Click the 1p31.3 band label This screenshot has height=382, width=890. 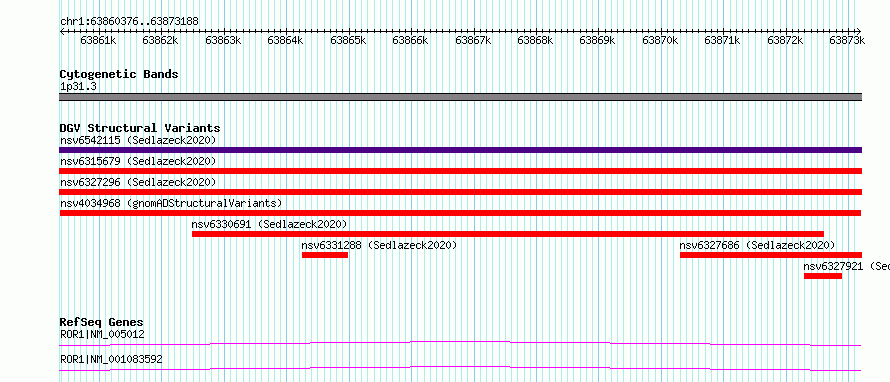77,87
